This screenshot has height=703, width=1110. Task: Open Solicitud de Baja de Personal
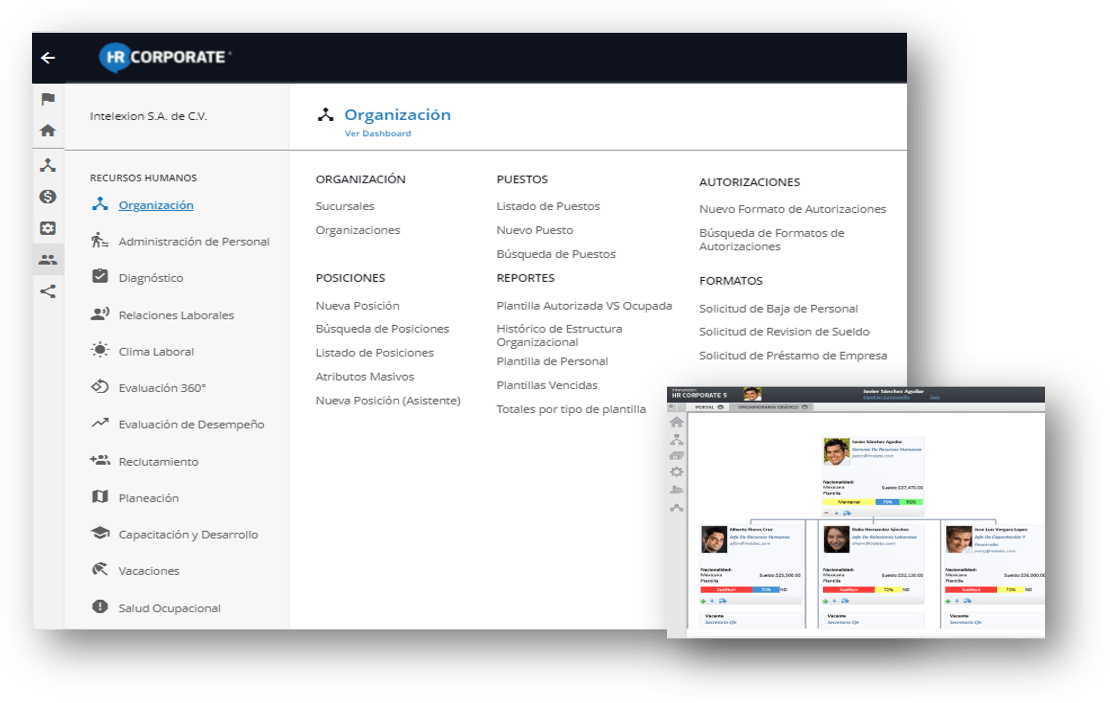coord(778,309)
